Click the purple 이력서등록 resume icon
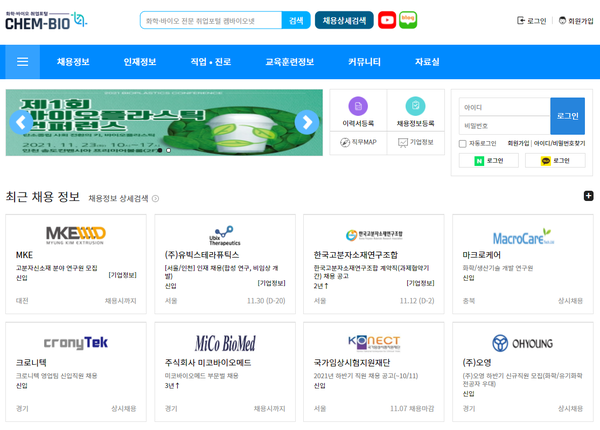This screenshot has width=600, height=430. click(x=358, y=107)
